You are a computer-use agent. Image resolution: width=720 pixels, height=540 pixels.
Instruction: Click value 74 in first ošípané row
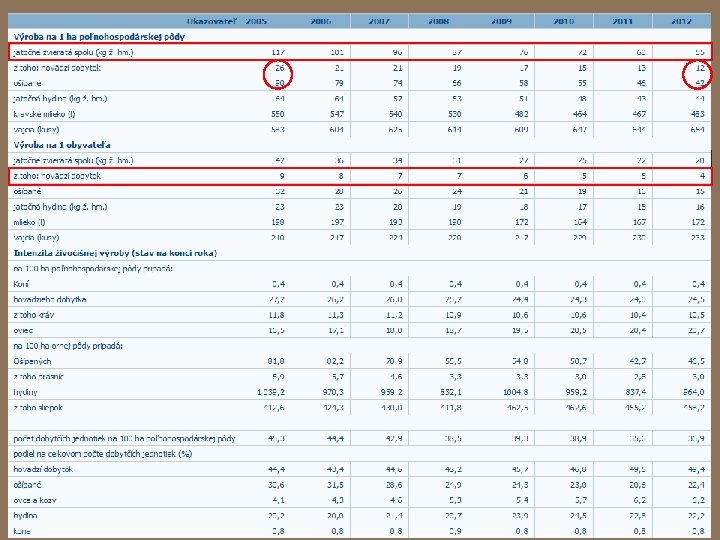[x=398, y=83]
